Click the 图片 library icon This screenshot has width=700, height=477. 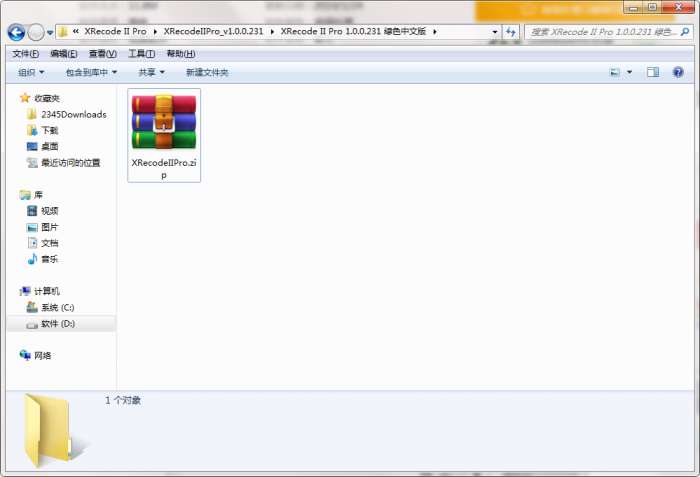(32, 227)
